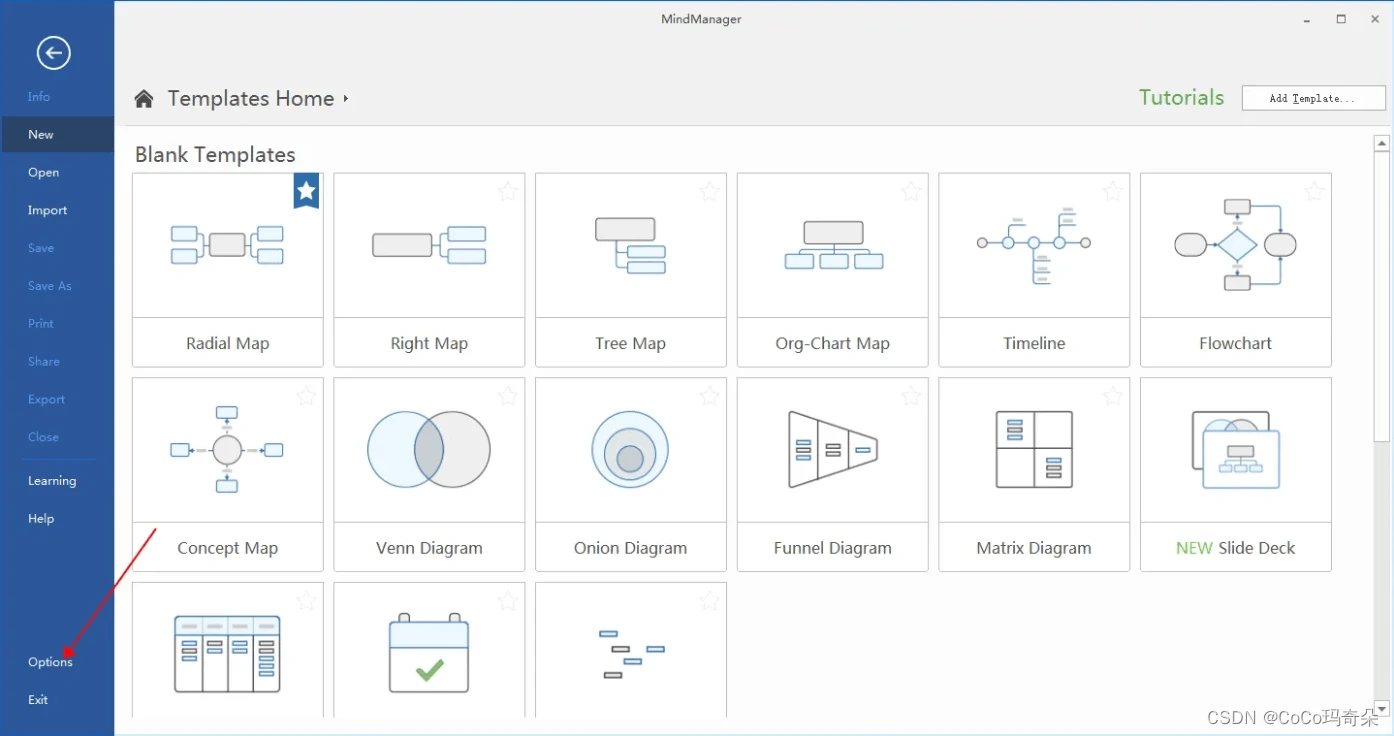Click the Add Template button
1394x736 pixels.
click(1313, 98)
